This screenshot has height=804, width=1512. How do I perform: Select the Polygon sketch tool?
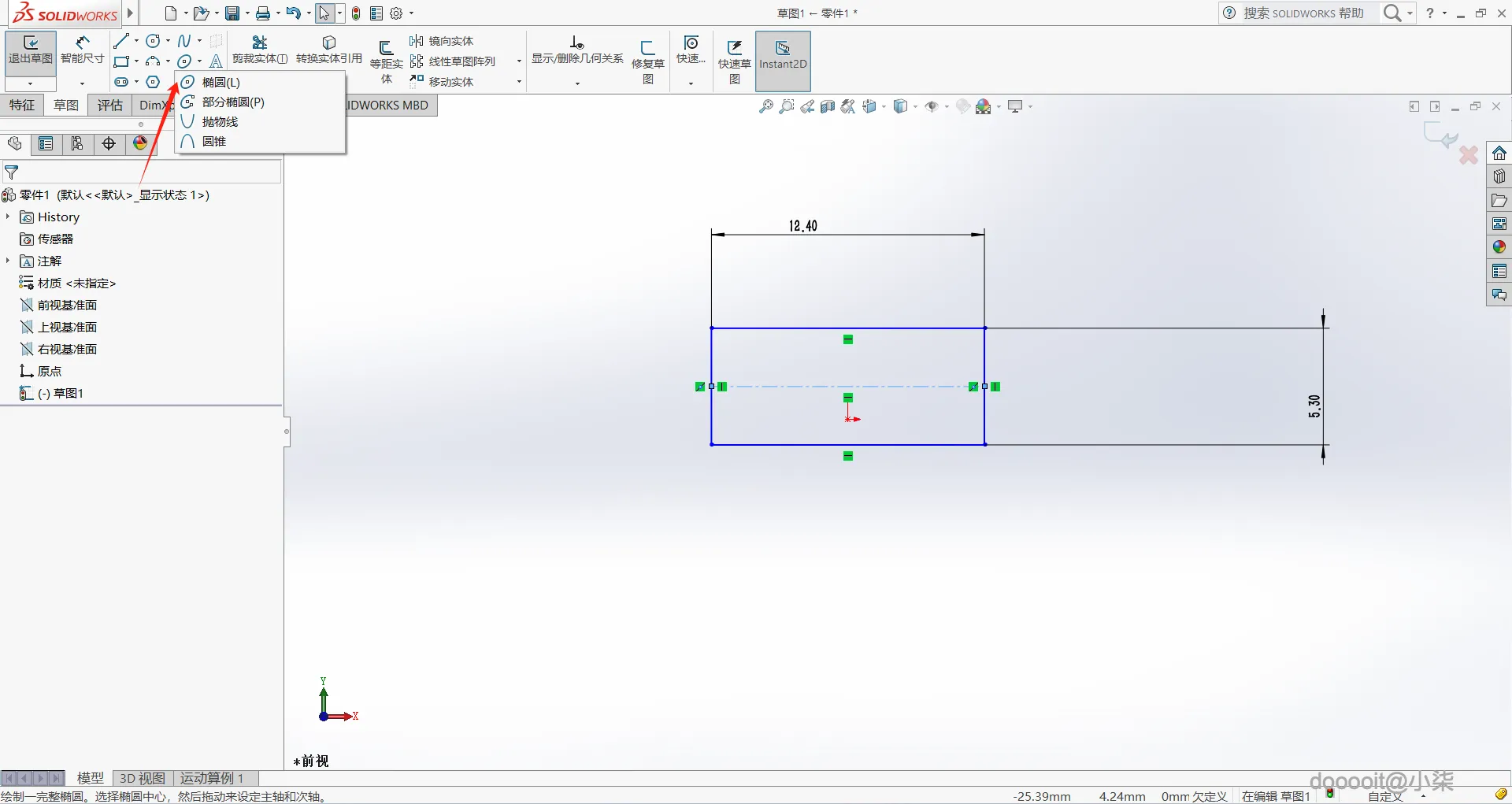point(153,82)
